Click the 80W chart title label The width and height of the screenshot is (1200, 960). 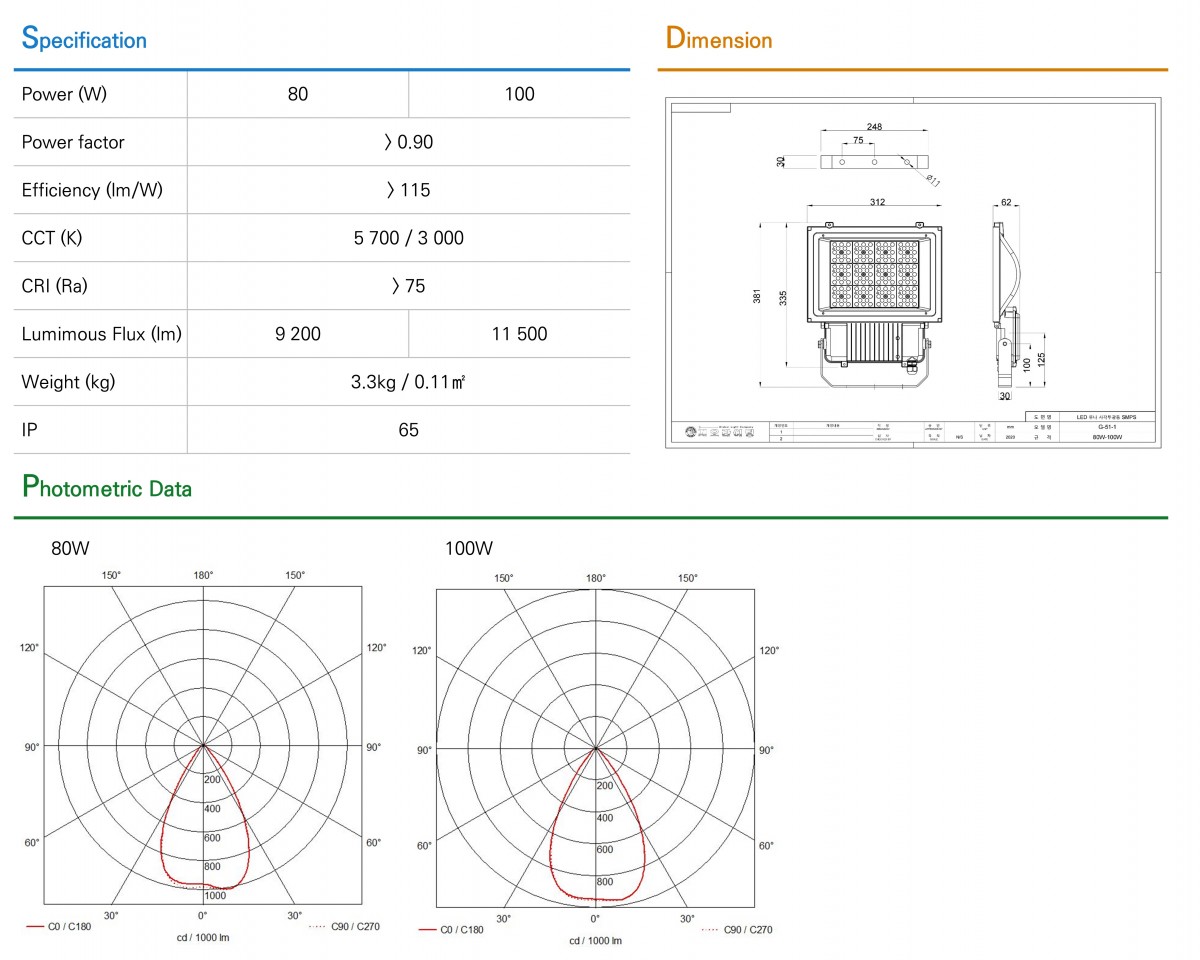tap(71, 549)
